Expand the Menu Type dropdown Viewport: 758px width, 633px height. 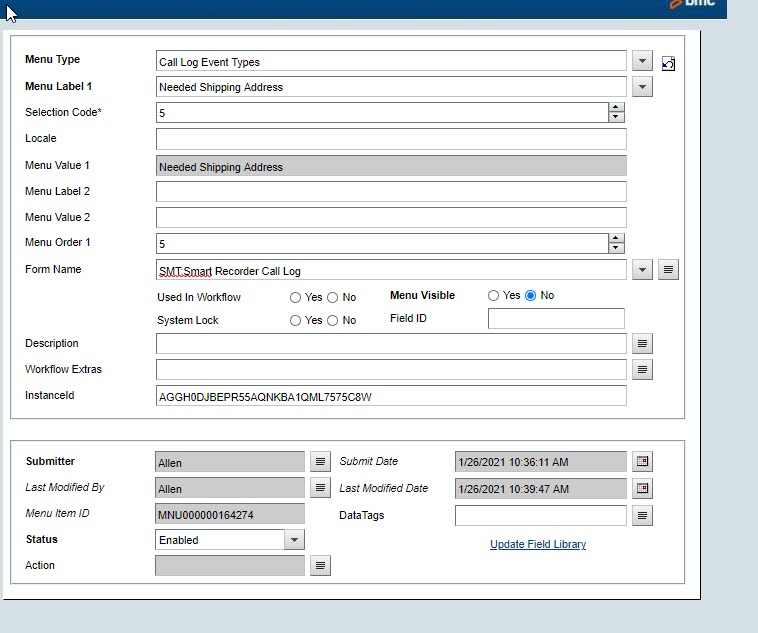click(x=643, y=61)
